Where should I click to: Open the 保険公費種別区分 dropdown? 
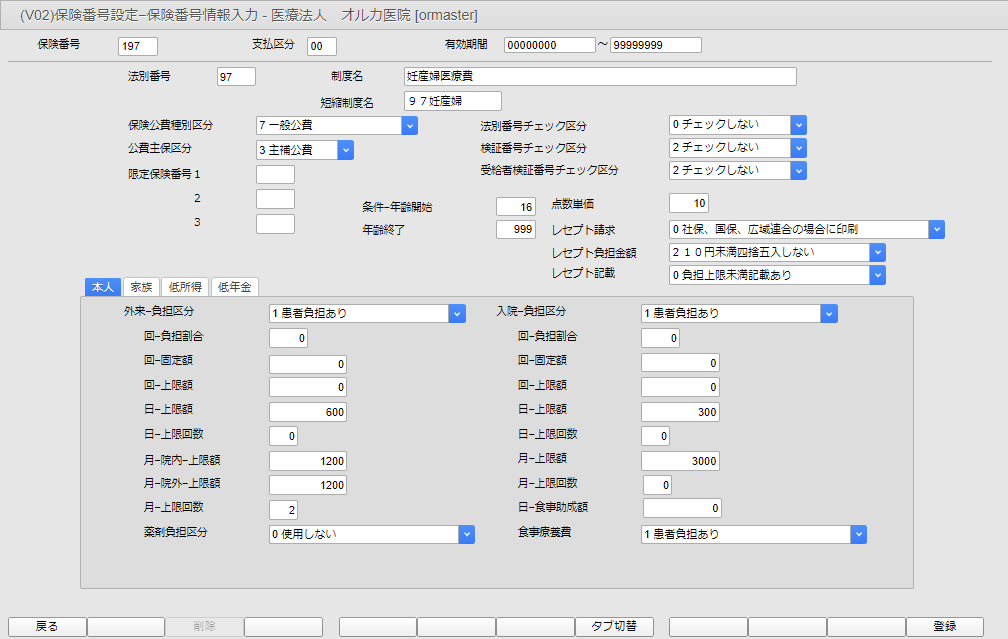tap(409, 125)
